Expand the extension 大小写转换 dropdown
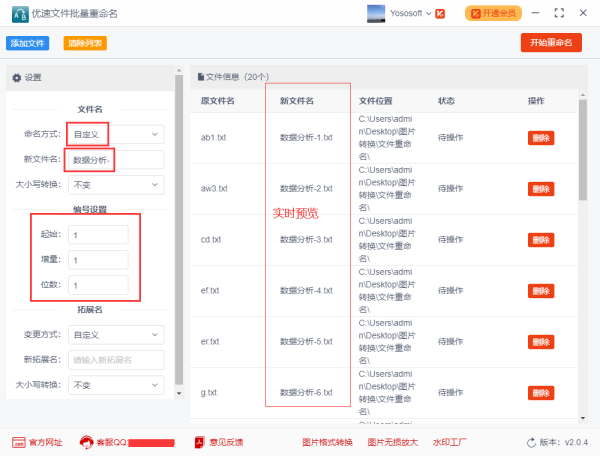 point(116,385)
